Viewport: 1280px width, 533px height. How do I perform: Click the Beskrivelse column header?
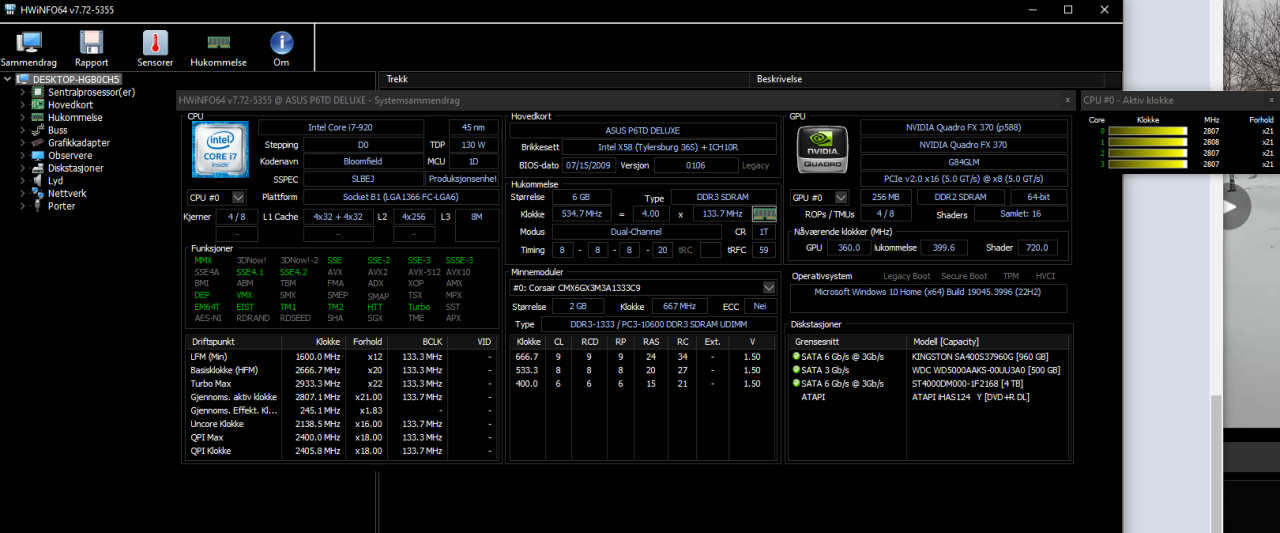point(776,79)
